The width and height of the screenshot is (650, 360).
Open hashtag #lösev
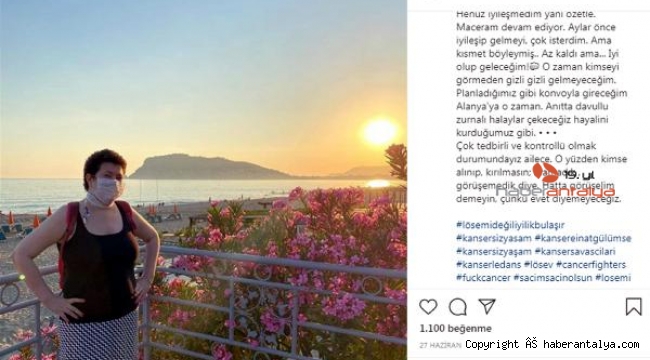pyautogui.click(x=538, y=265)
